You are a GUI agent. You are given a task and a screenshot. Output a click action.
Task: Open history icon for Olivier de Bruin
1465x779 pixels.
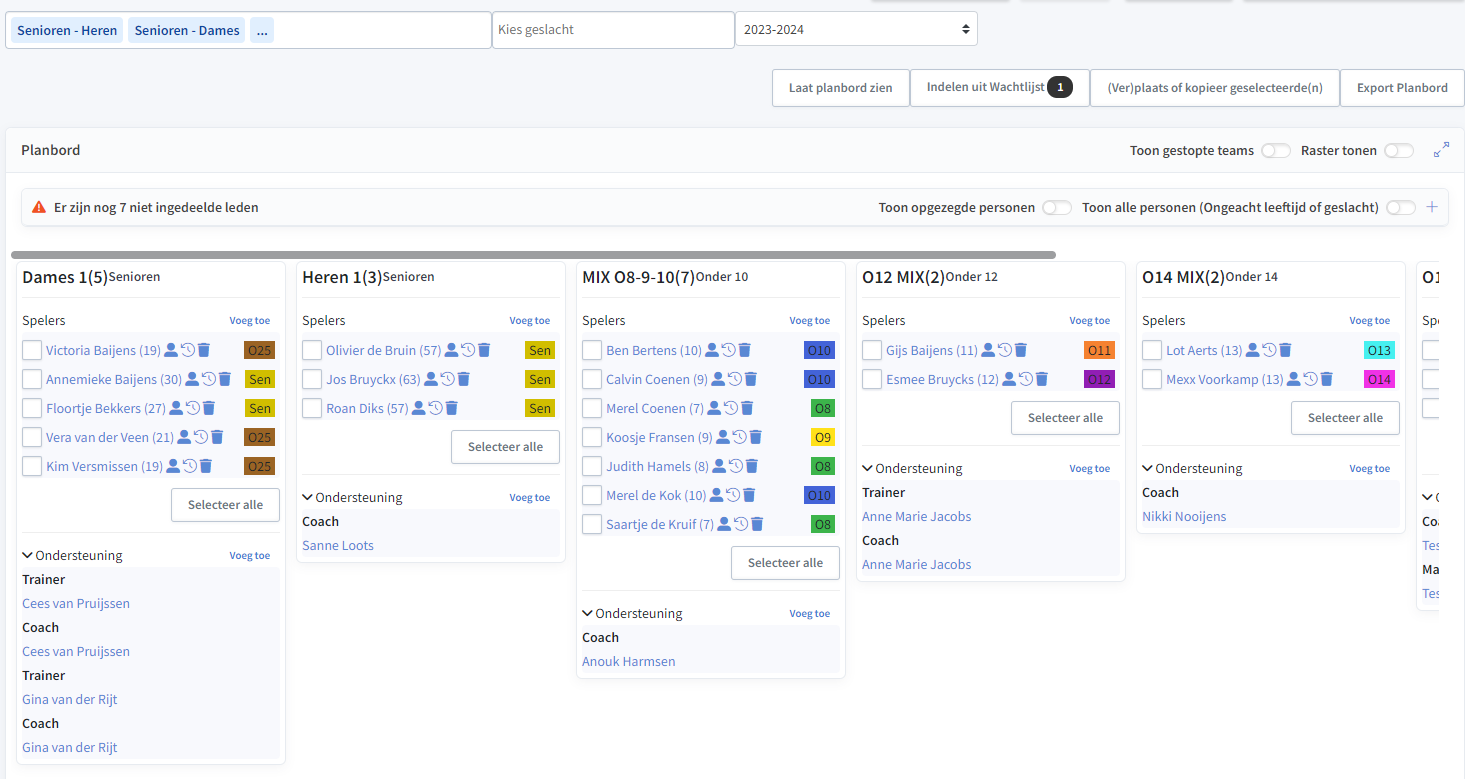click(467, 350)
